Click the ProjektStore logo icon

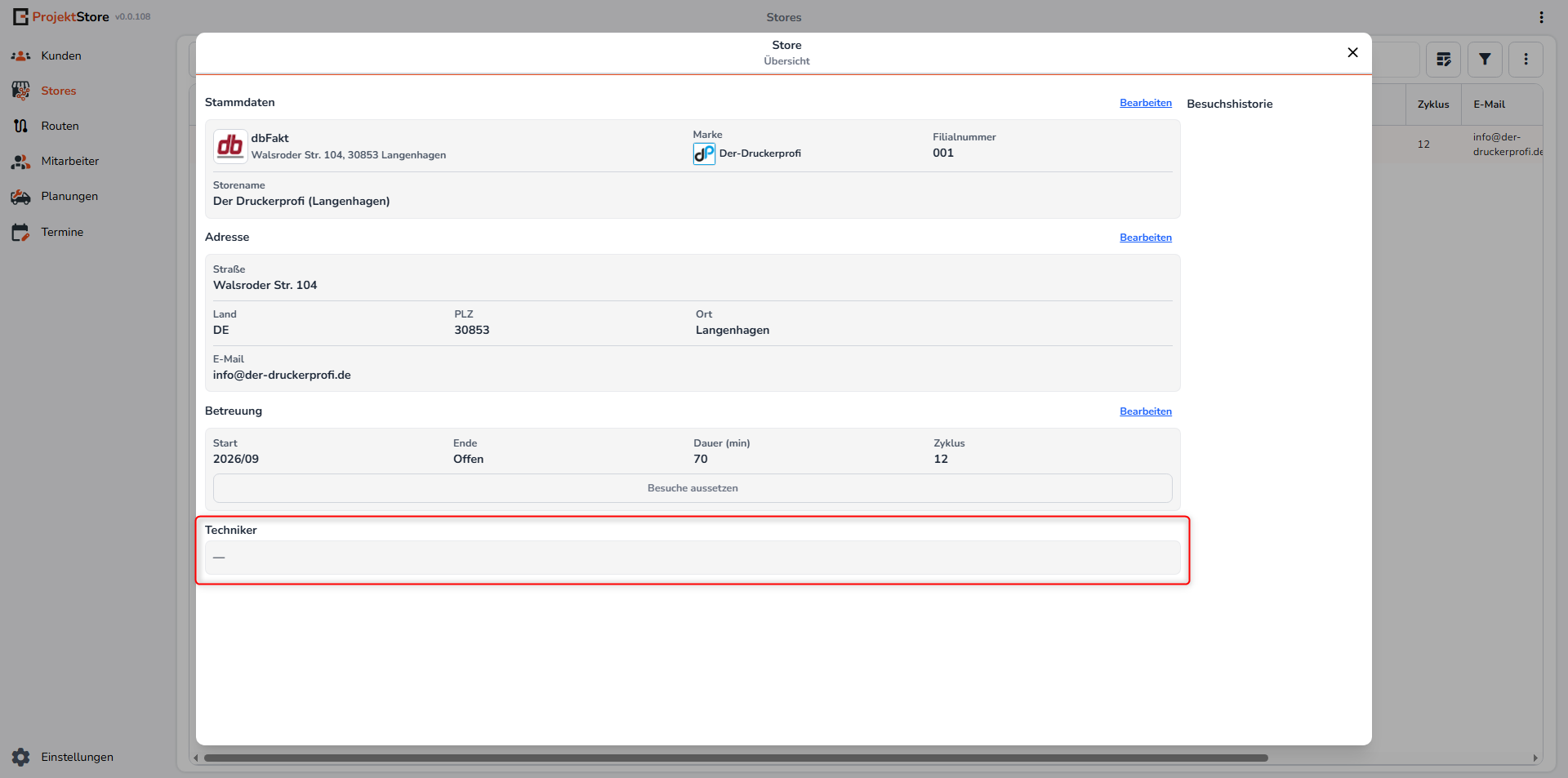point(20,16)
